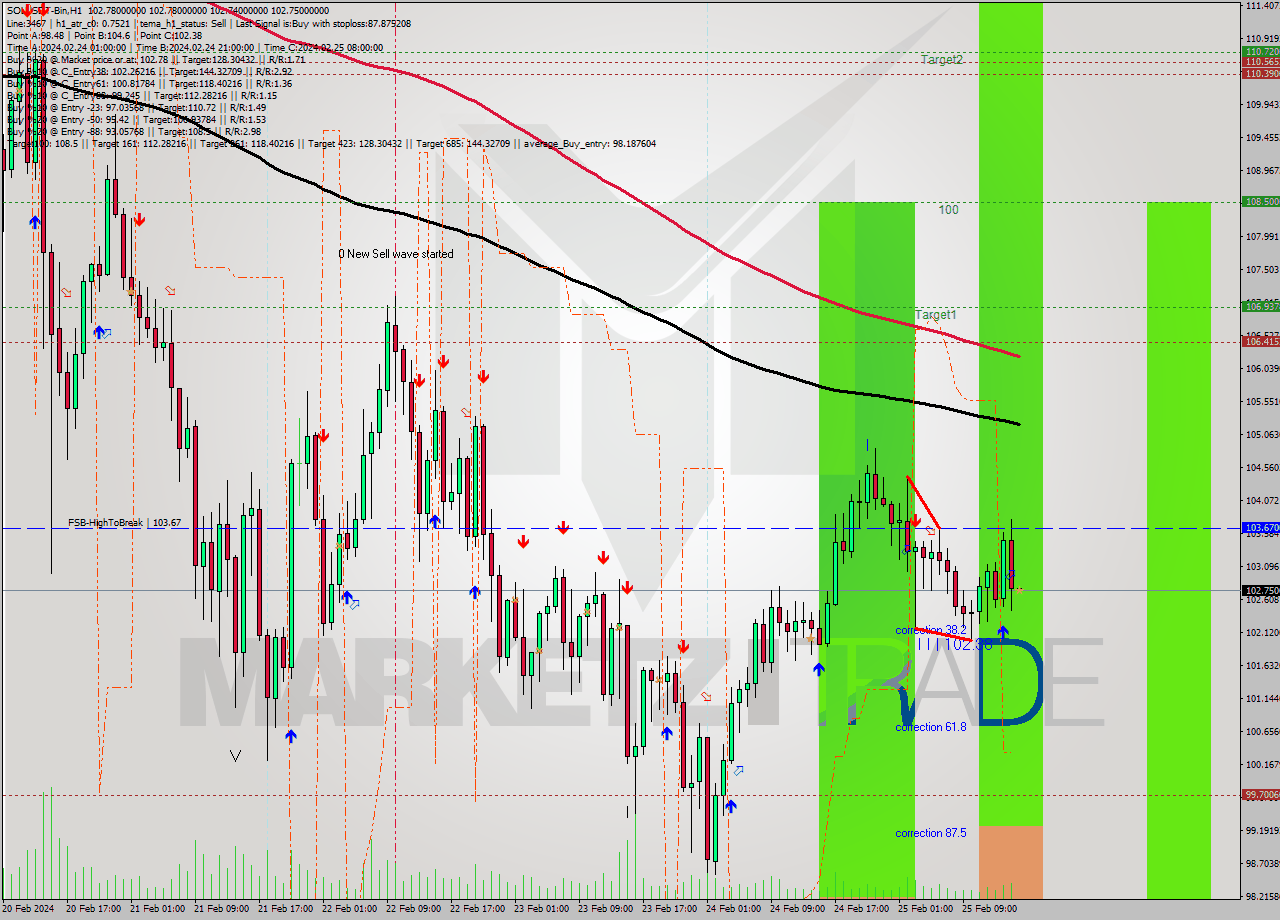Click the 'C_Entry38: 102.26216' line
This screenshot has width=1280, height=920.
tap(149, 71)
